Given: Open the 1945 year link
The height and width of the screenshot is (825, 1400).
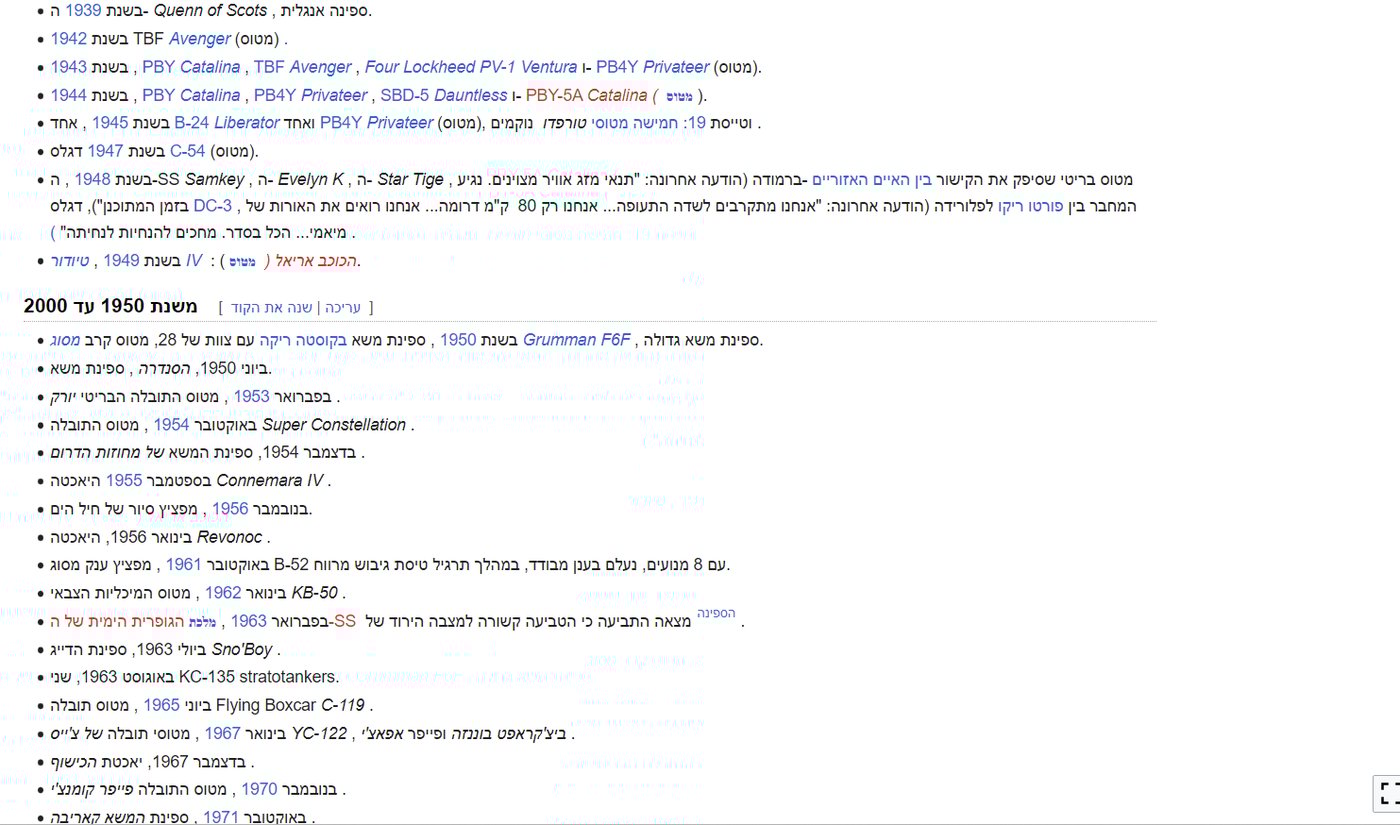Looking at the screenshot, I should tap(110, 123).
